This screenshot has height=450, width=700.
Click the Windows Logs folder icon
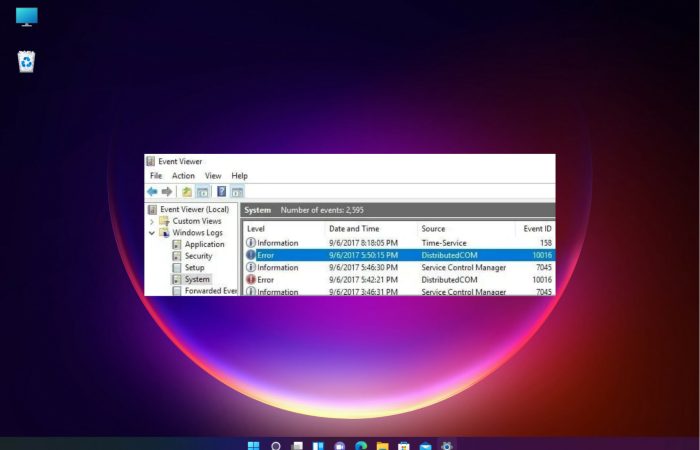[164, 233]
